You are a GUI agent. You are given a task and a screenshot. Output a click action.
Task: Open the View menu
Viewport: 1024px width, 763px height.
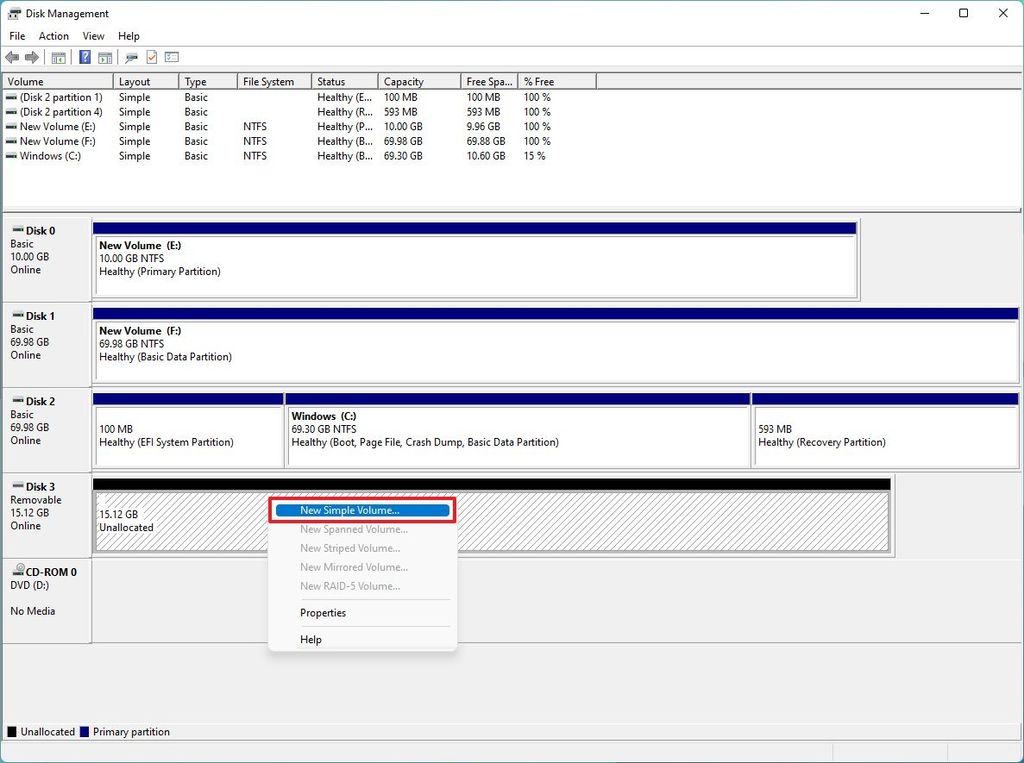point(93,35)
